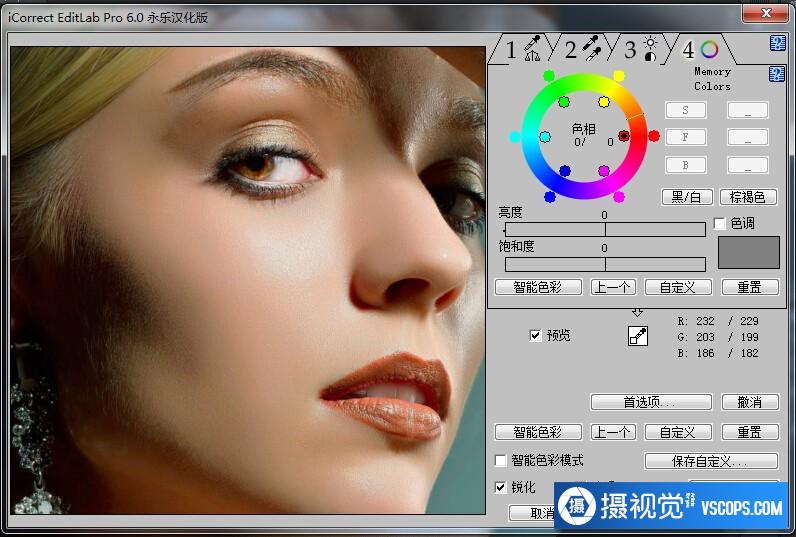Click the inner cyan dot inside hue wheel
The image size is (796, 537).
[x=545, y=137]
